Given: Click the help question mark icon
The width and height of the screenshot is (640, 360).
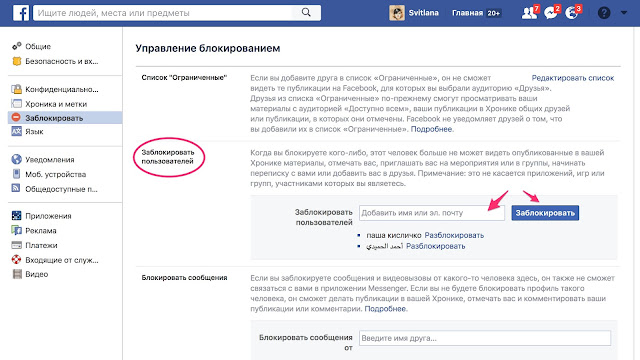Looking at the screenshot, I should pos(604,13).
